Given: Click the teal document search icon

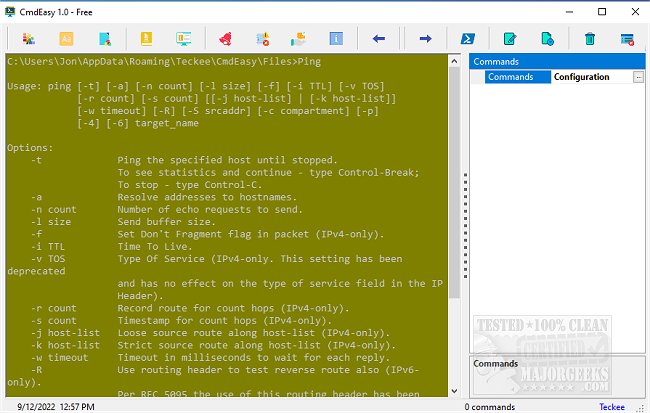Looking at the screenshot, I should pyautogui.click(x=548, y=39).
